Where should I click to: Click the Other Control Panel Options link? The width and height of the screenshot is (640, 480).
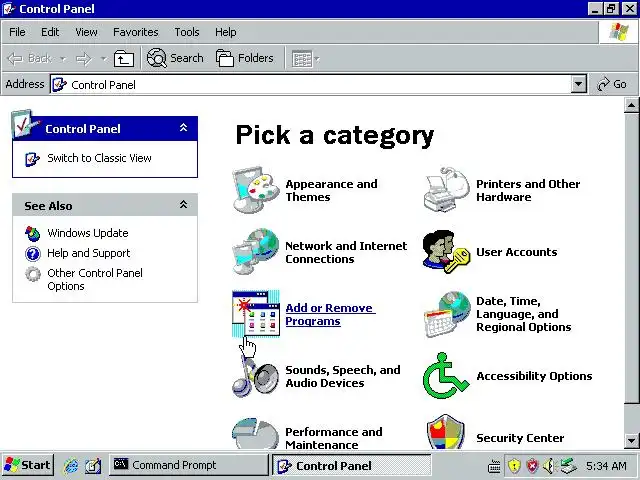[x=95, y=280]
